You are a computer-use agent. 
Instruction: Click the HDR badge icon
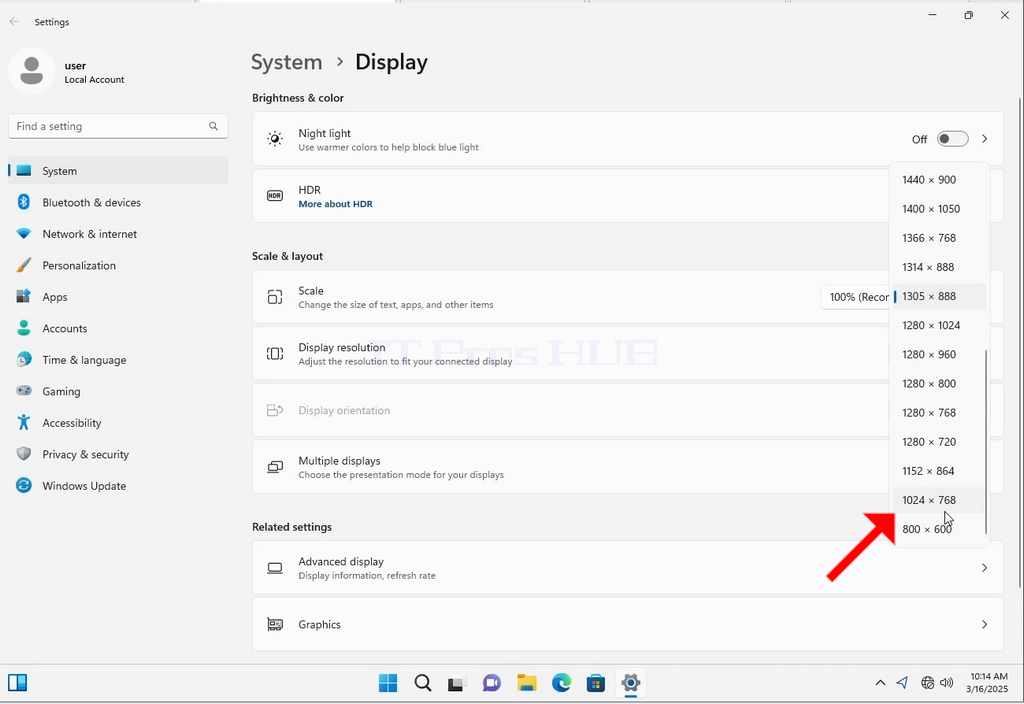pos(275,196)
